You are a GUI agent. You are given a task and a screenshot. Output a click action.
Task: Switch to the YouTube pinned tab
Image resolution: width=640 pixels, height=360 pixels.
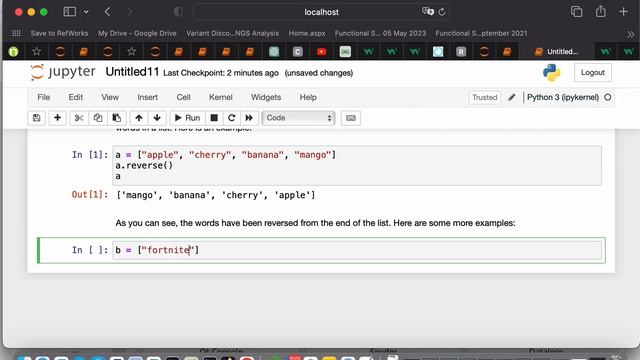[322, 51]
